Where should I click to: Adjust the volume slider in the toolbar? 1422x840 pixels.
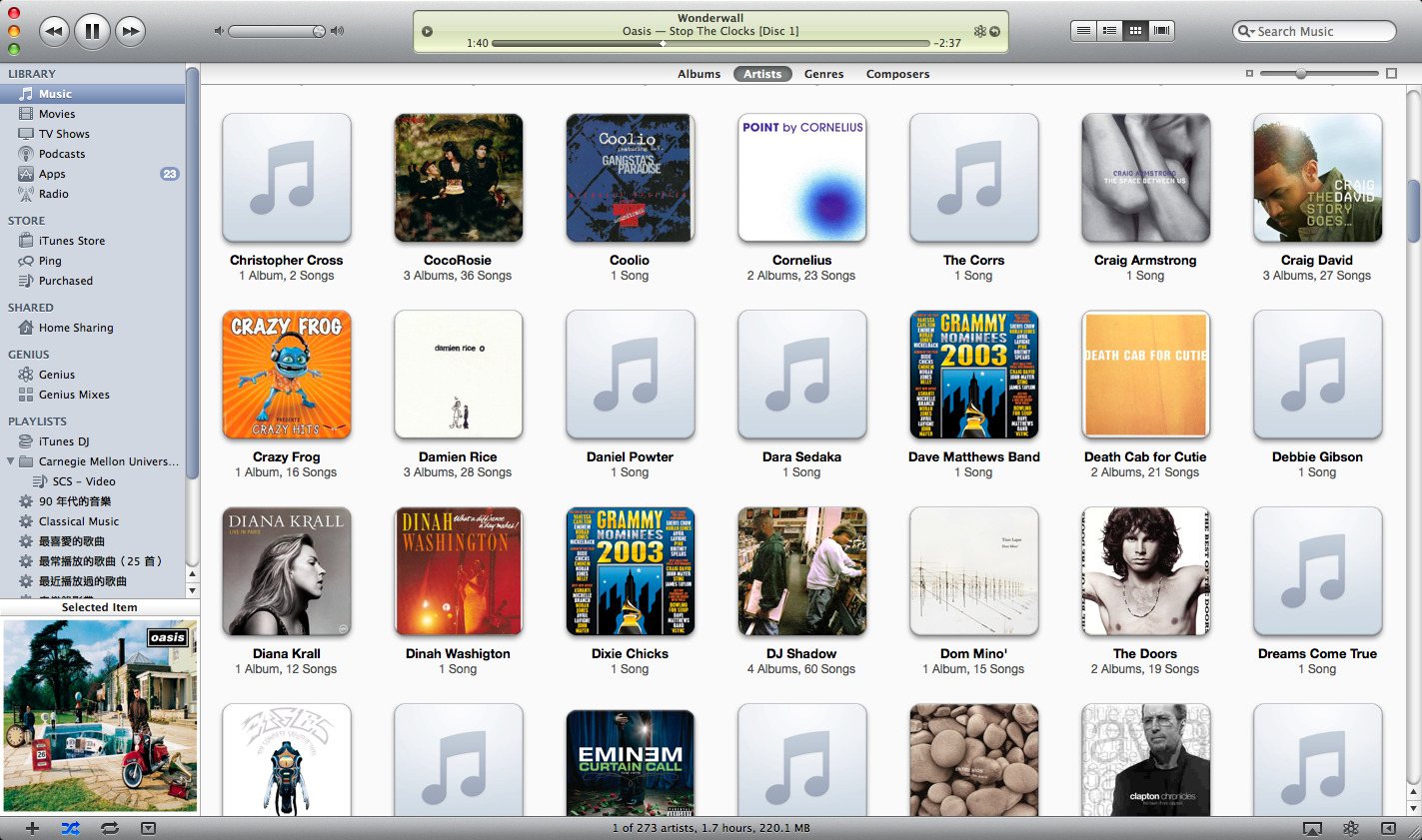pos(277,31)
